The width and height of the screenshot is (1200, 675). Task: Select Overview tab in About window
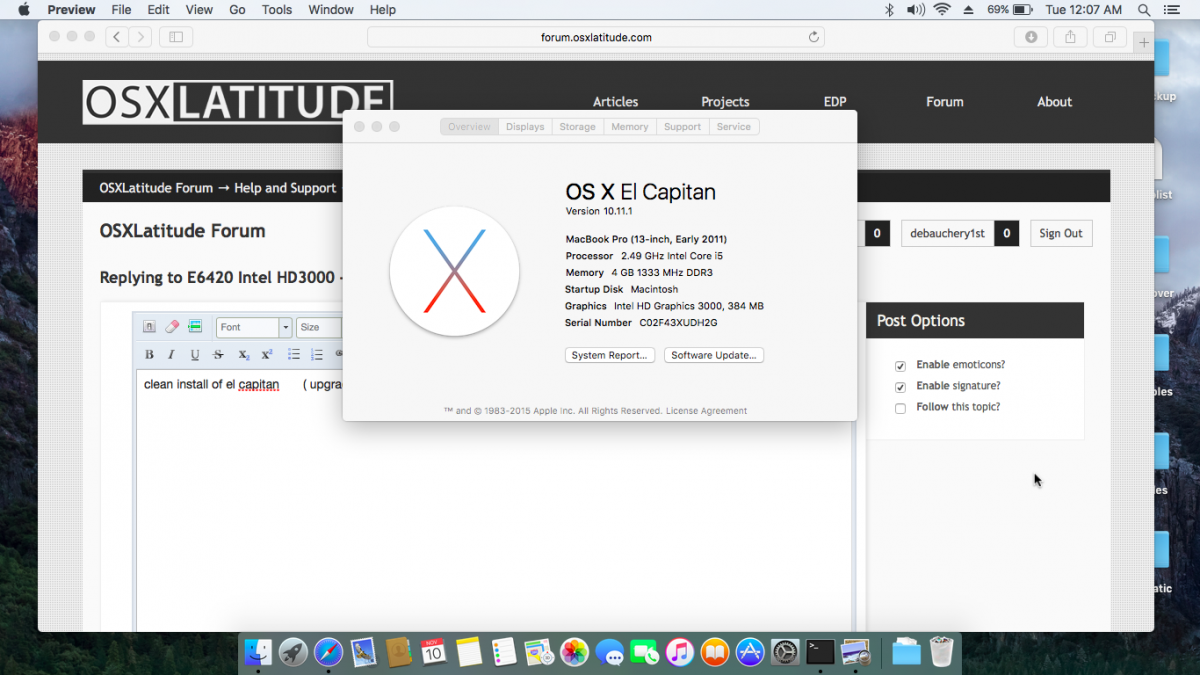[469, 127]
